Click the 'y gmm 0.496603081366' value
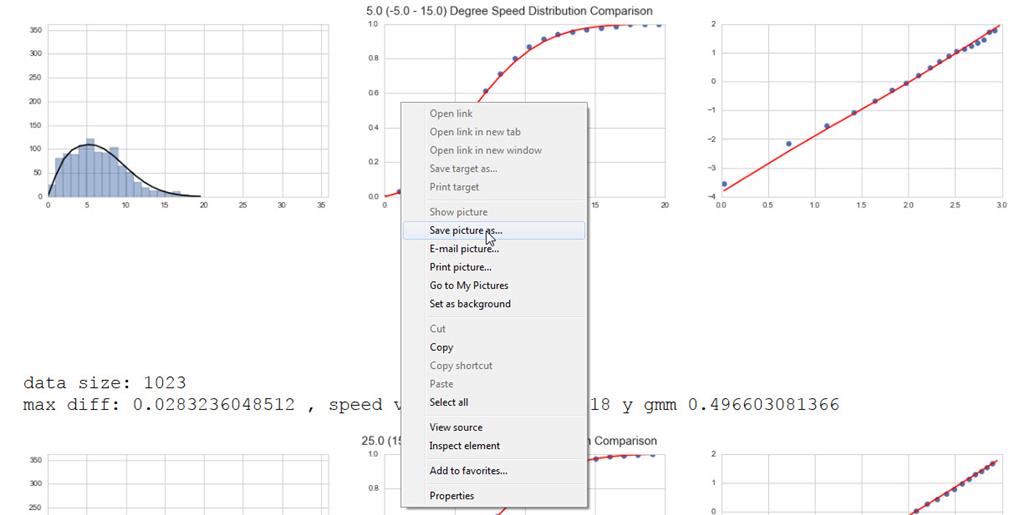The image size is (1024, 515). tap(730, 405)
